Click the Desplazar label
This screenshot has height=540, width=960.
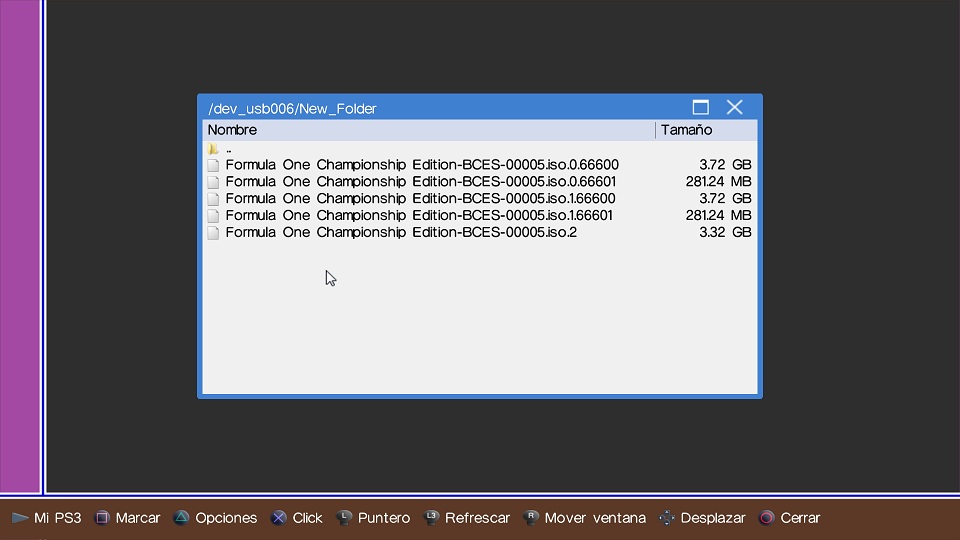click(x=713, y=519)
